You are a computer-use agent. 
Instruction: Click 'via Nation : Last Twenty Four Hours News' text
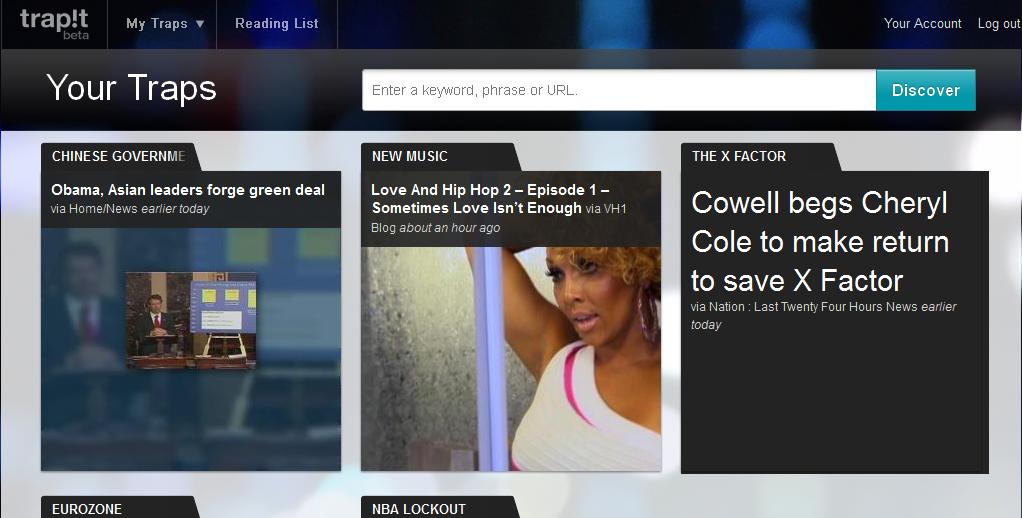tap(804, 307)
